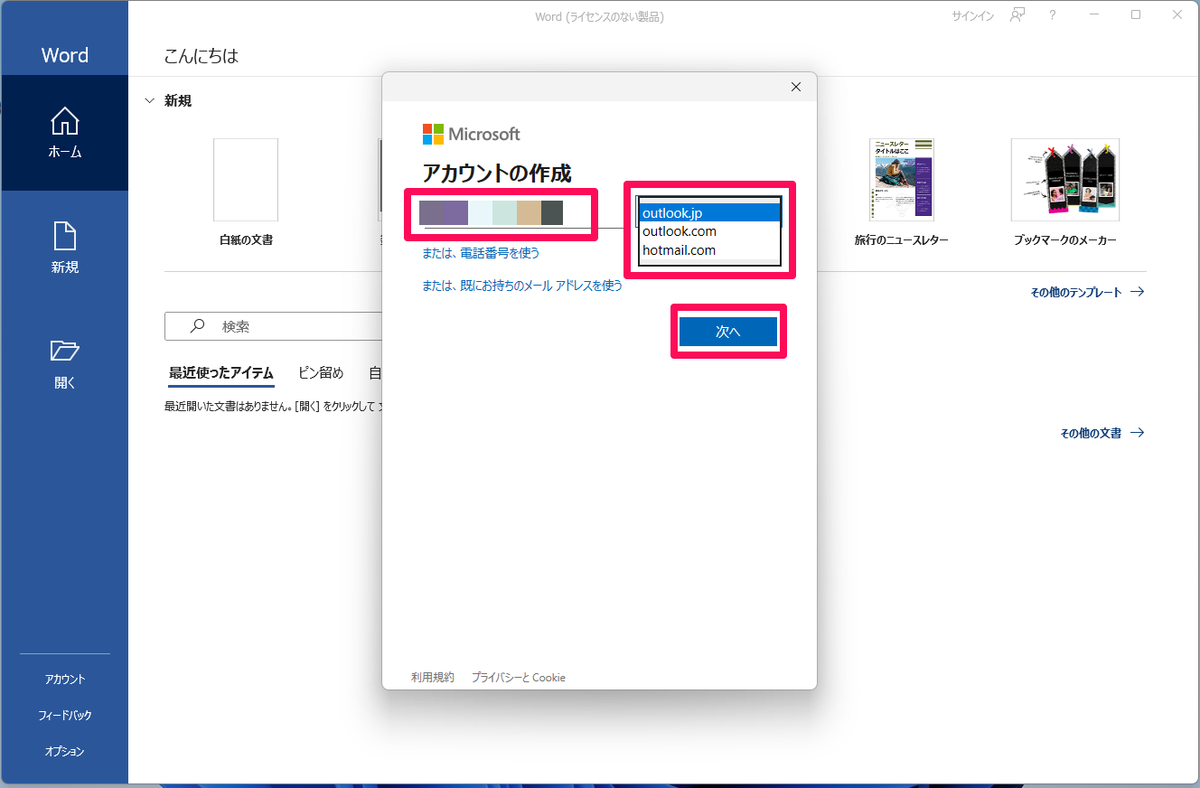Click その他のテンプレート link
This screenshot has height=788, width=1200.
point(1087,292)
